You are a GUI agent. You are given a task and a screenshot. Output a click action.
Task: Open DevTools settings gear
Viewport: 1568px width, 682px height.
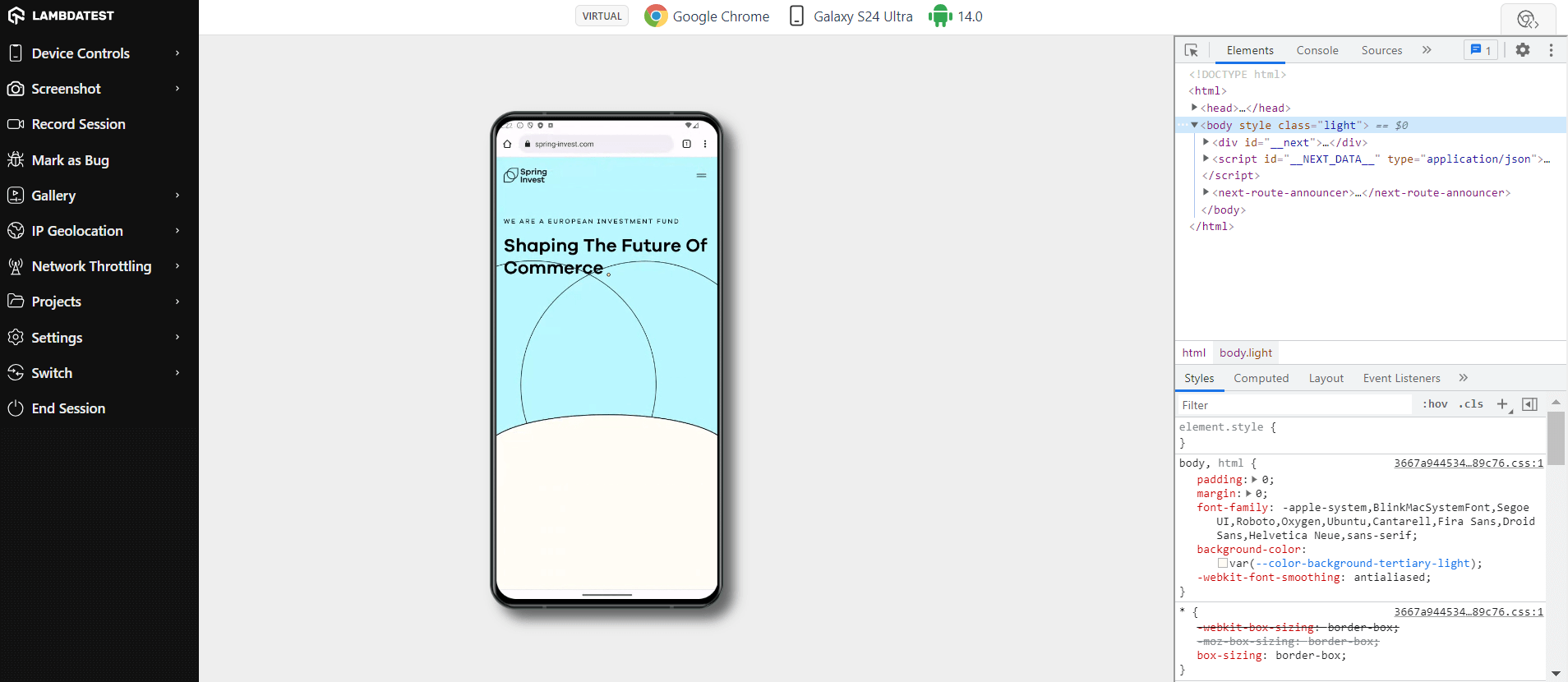pos(1523,50)
